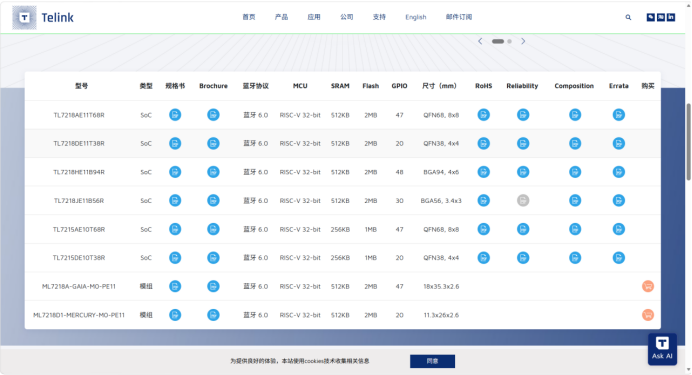Screen dimensions: 692x375
Task: Click the page vertical scrollbar thumb
Action: (x=688, y=142)
